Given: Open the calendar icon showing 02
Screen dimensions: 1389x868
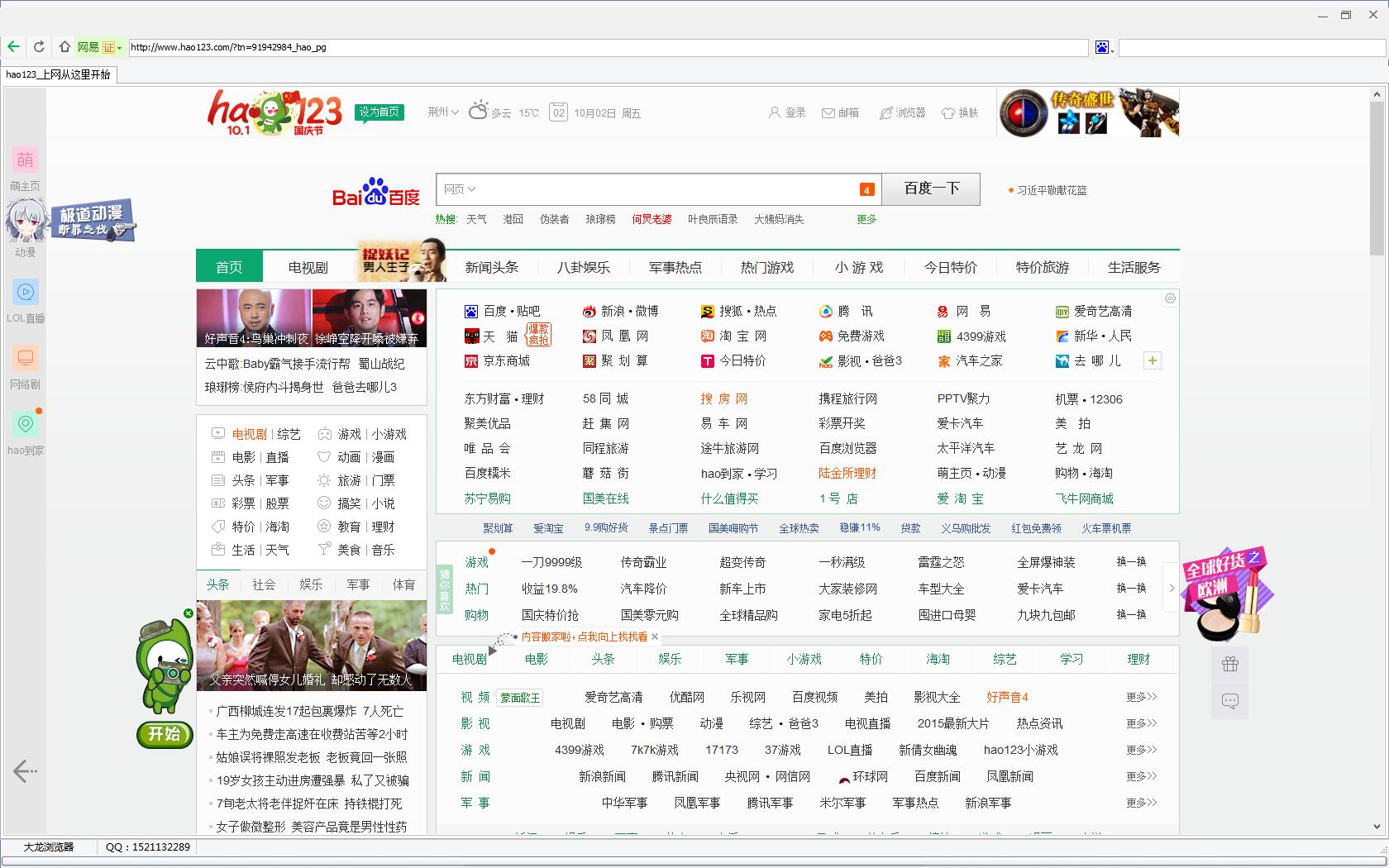Looking at the screenshot, I should click(559, 112).
